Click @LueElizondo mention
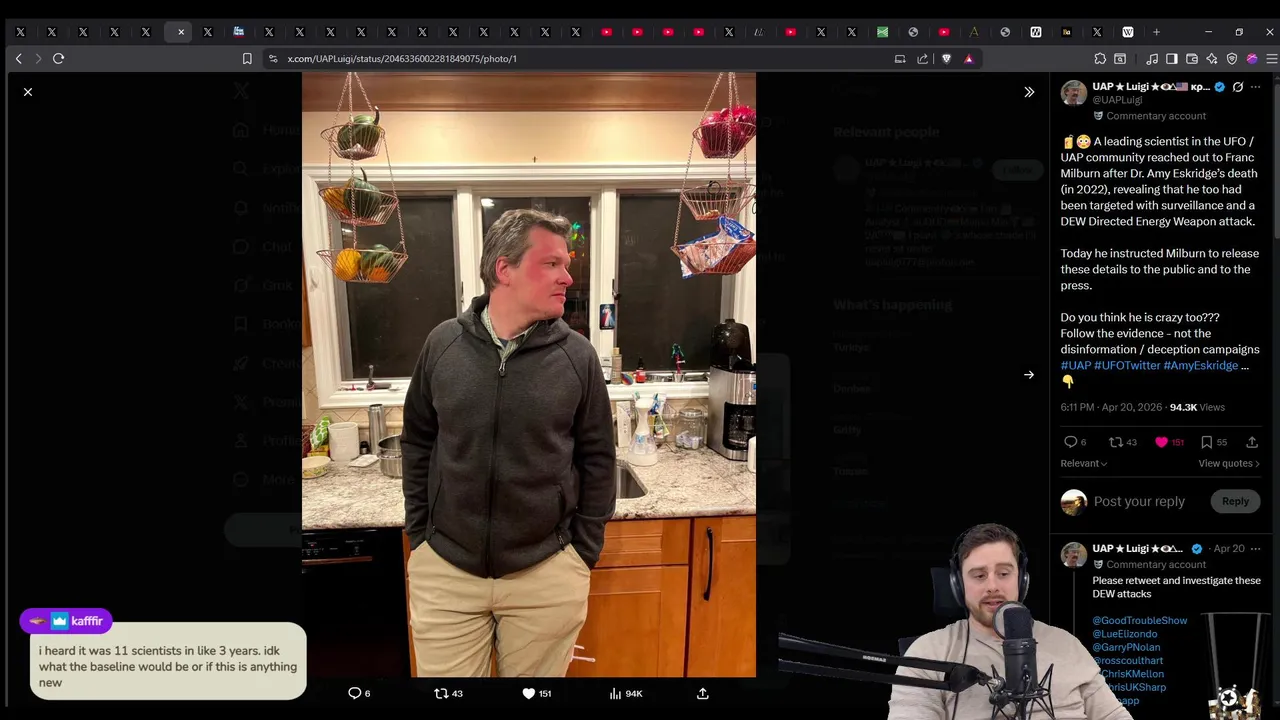The image size is (1280, 720). 1125,634
